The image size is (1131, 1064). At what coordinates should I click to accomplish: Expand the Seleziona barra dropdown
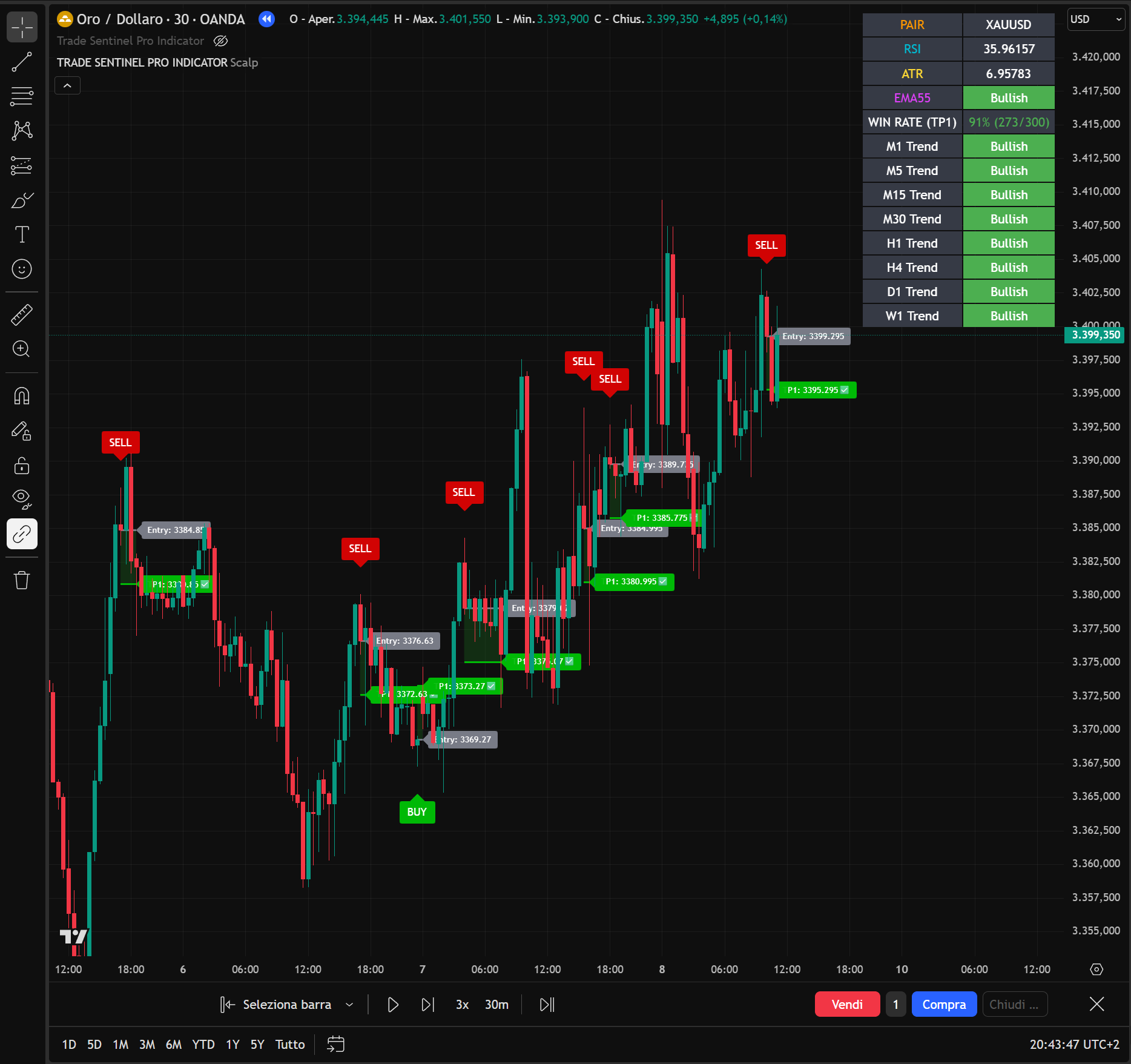349,1005
